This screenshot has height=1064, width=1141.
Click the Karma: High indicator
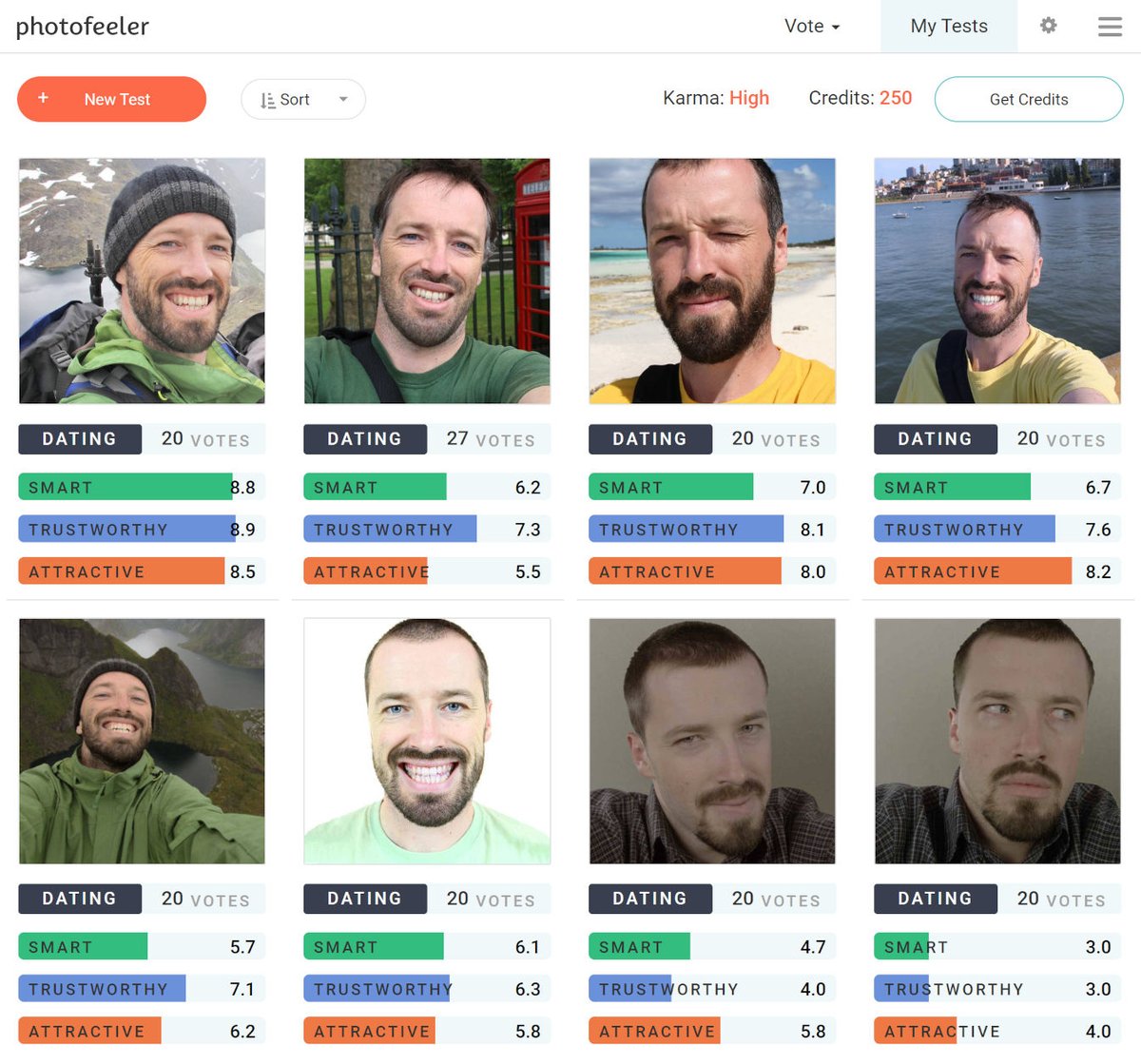[x=717, y=98]
